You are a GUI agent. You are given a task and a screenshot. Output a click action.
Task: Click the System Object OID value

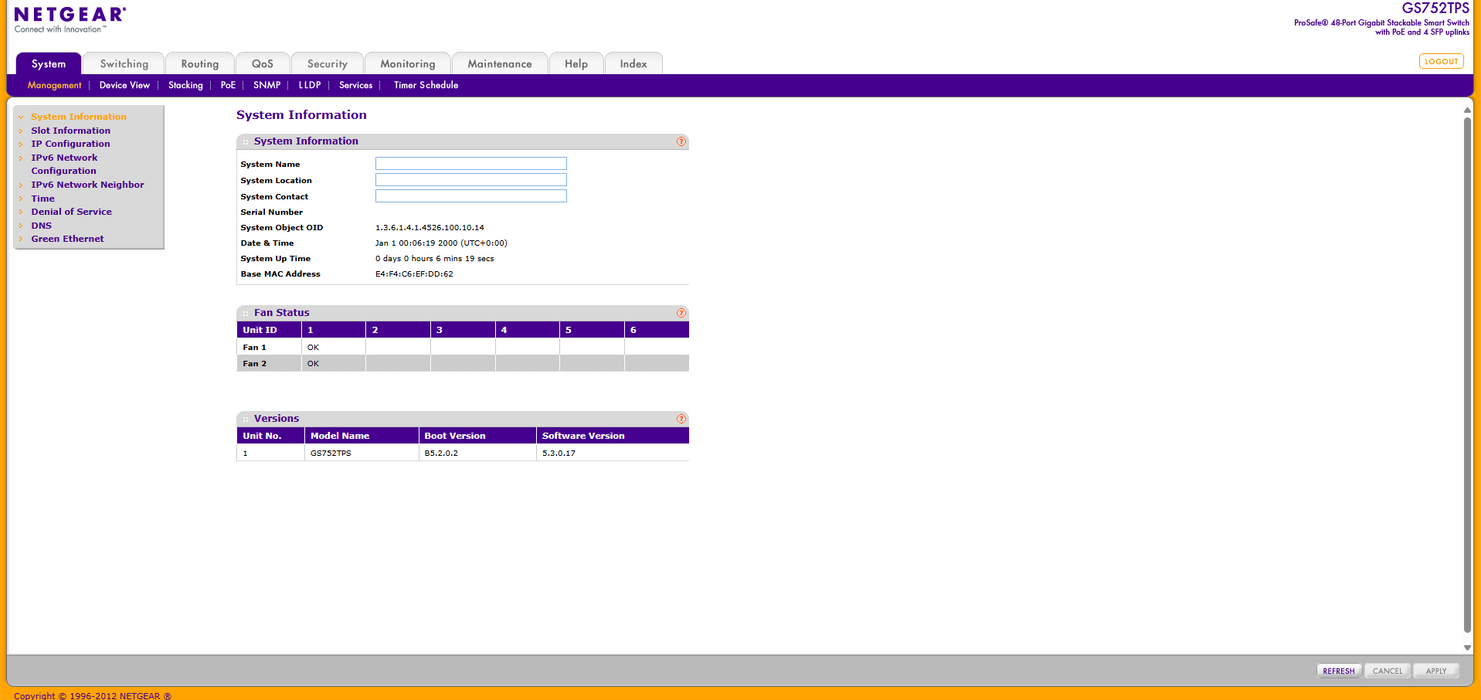pos(430,228)
